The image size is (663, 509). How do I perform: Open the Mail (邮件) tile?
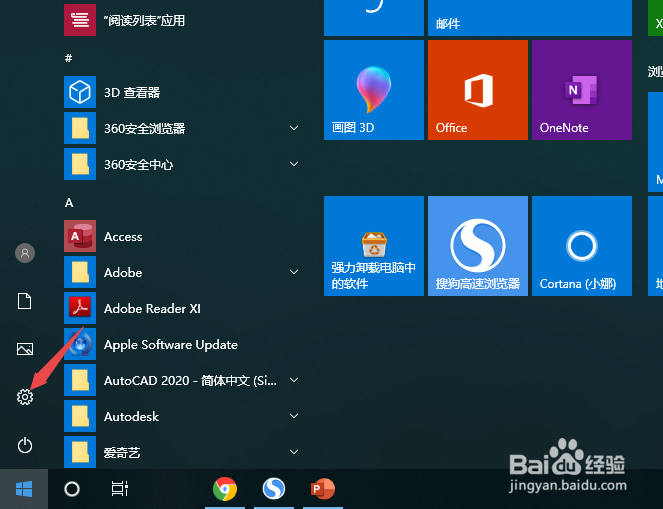coord(530,18)
